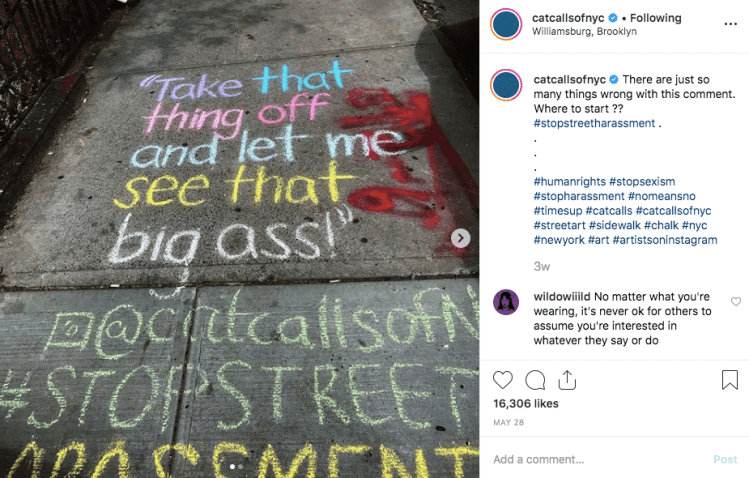View the 16,306 likes list
749x478 pixels.
point(525,404)
